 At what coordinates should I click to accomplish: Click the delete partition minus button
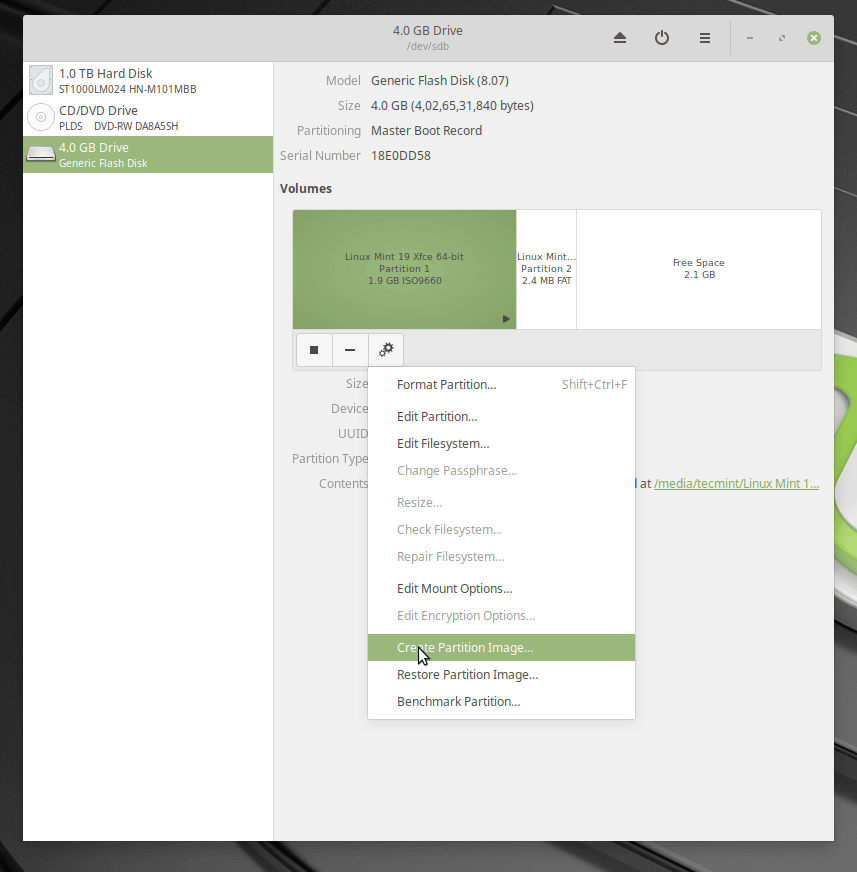point(350,350)
